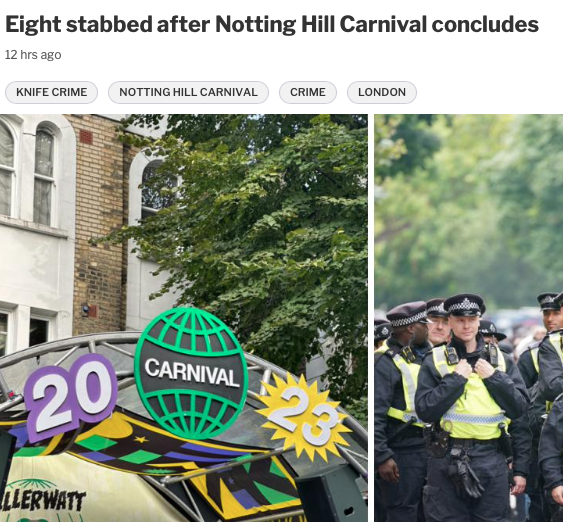The width and height of the screenshot is (563, 522).
Task: Click the CRIME topic tag
Action: (308, 92)
